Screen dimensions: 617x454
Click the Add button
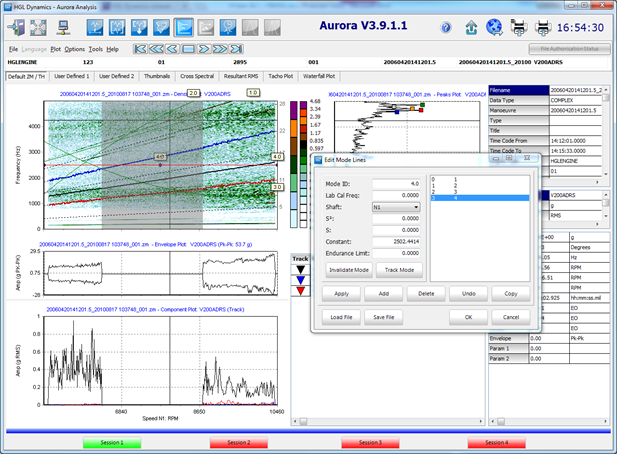point(384,293)
